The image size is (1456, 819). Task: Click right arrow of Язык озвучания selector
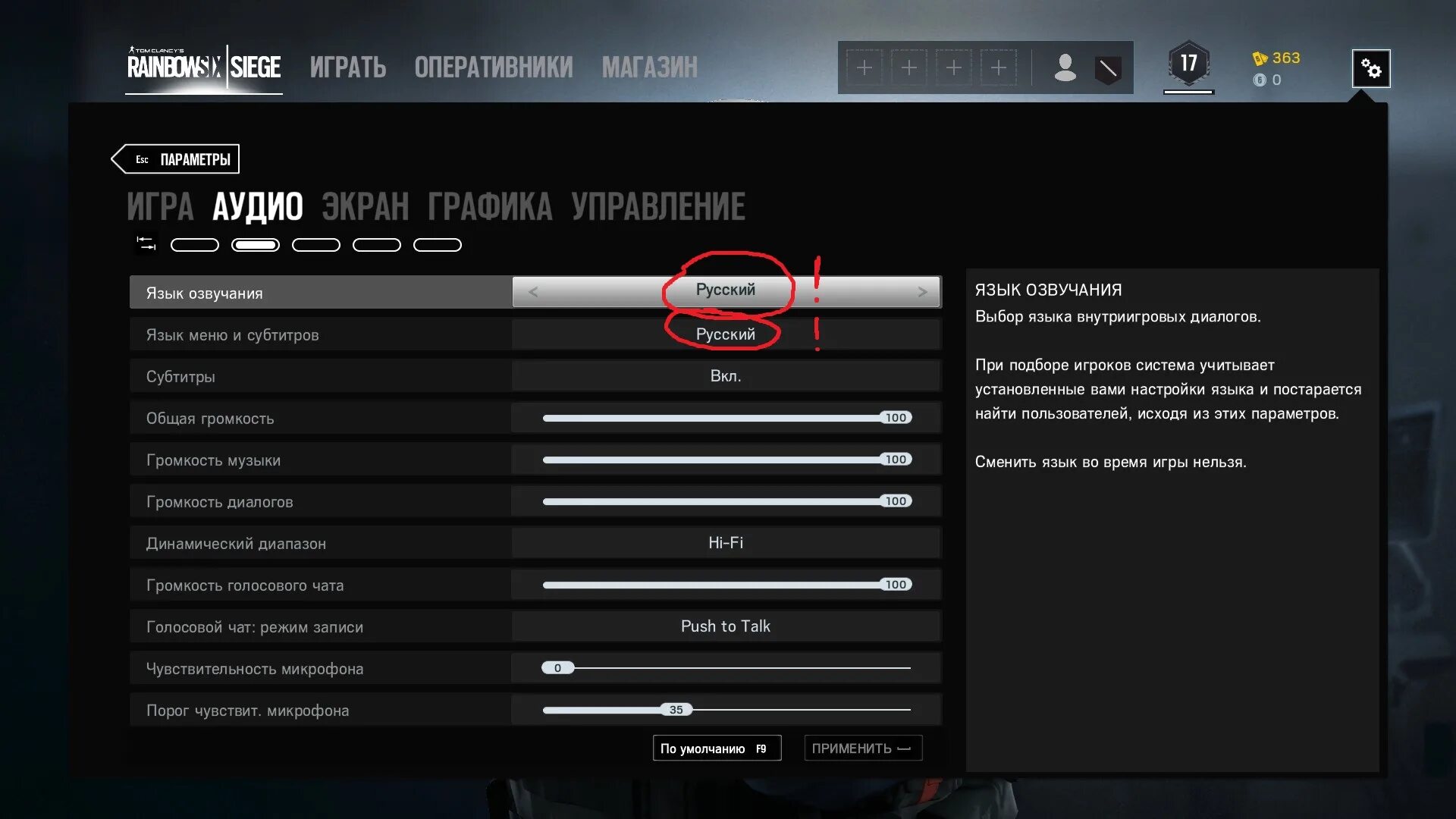(x=922, y=292)
